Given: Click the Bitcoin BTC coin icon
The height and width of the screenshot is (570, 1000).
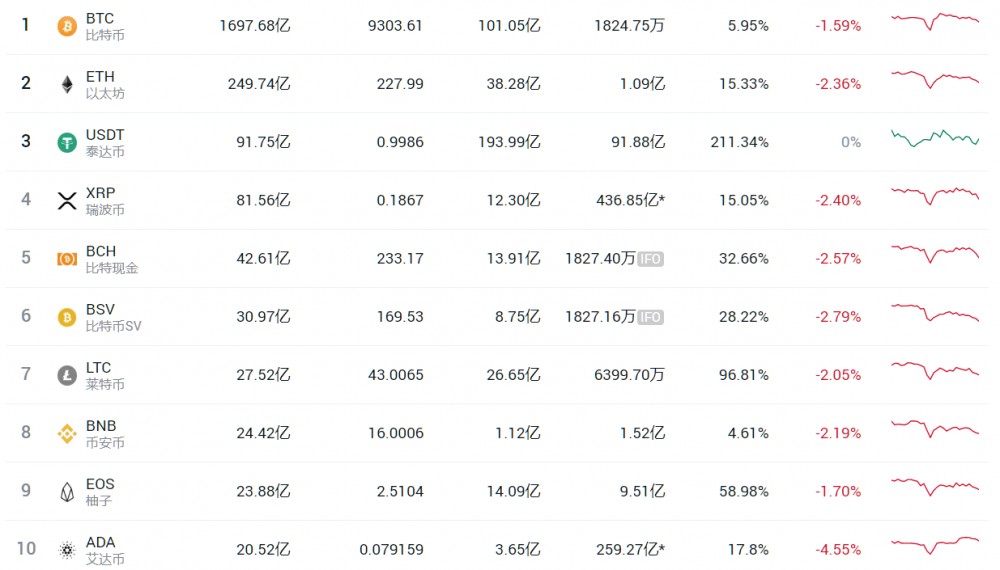Looking at the screenshot, I should tap(67, 26).
